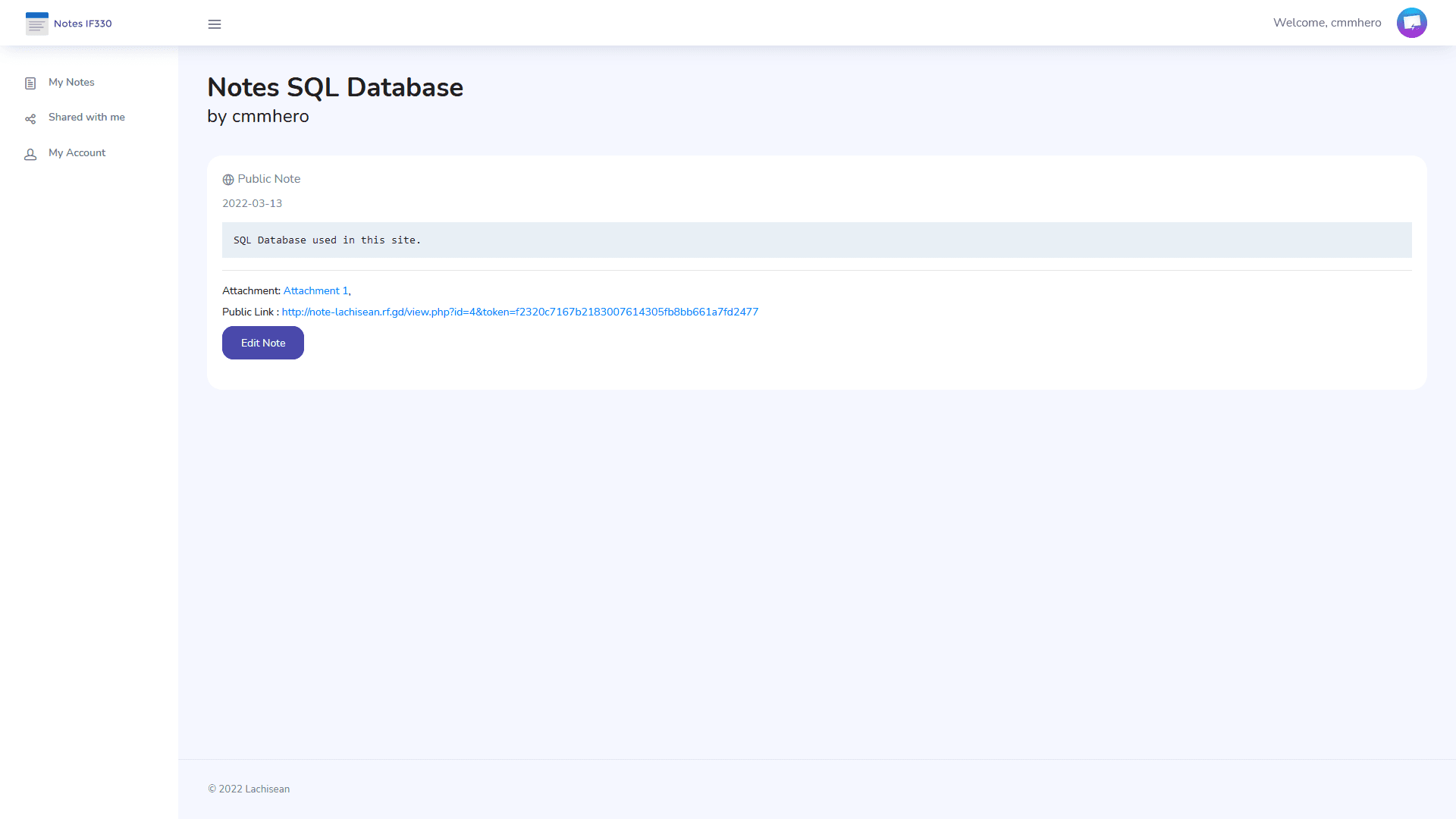Viewport: 1456px width, 819px height.
Task: Open My Notes from the sidebar
Action: click(x=71, y=82)
